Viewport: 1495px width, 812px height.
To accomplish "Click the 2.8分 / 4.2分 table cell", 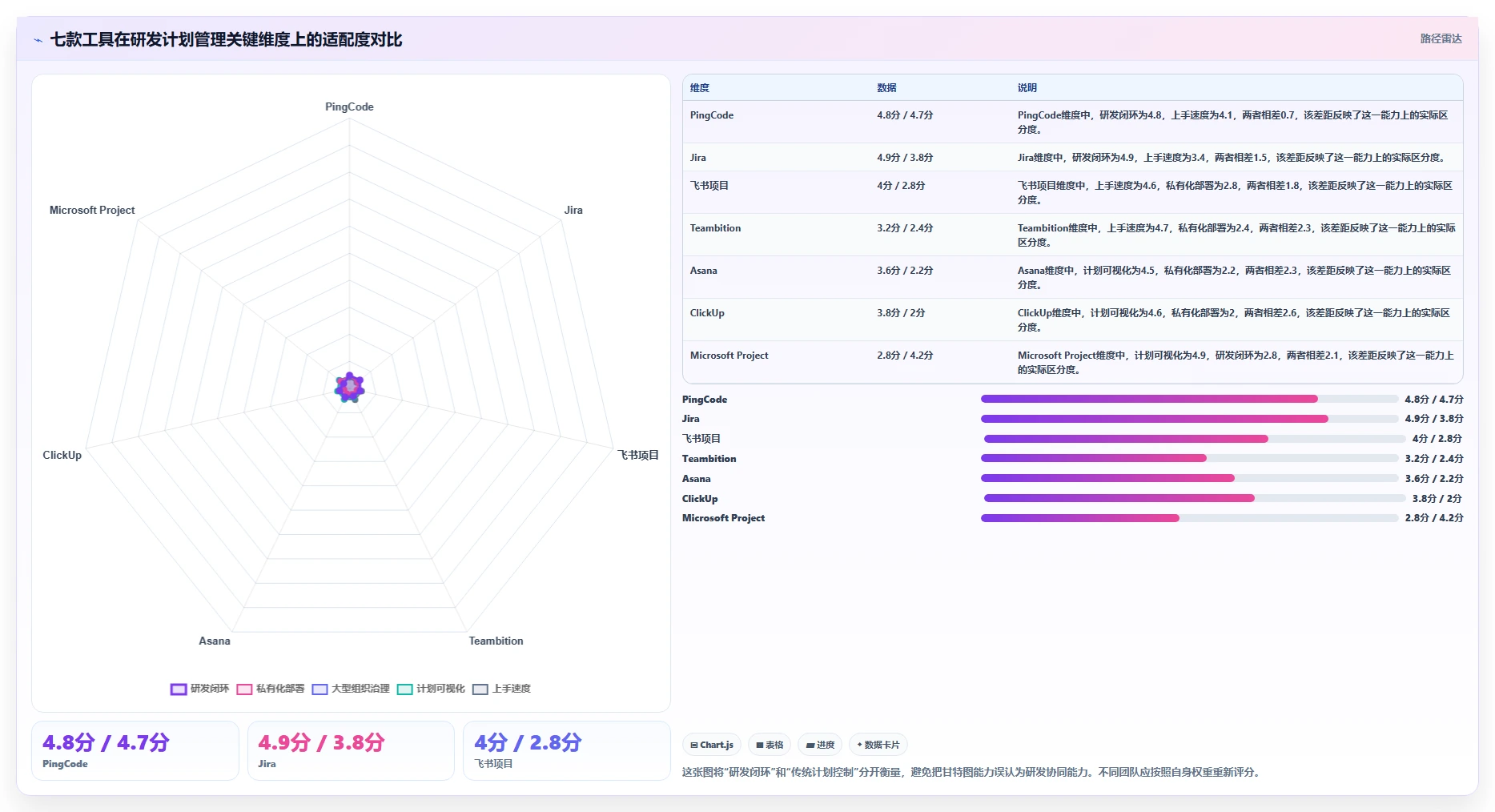I will click(905, 356).
